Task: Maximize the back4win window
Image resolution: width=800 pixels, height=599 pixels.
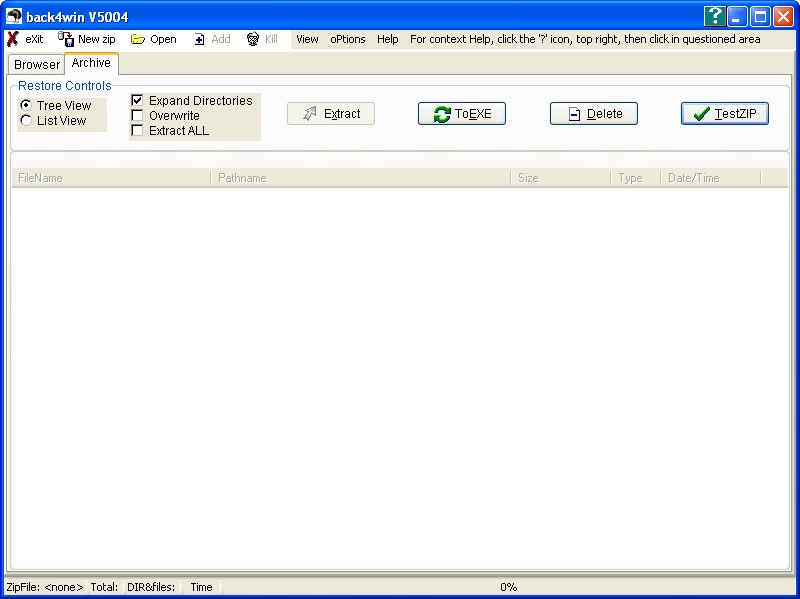Action: (x=760, y=16)
